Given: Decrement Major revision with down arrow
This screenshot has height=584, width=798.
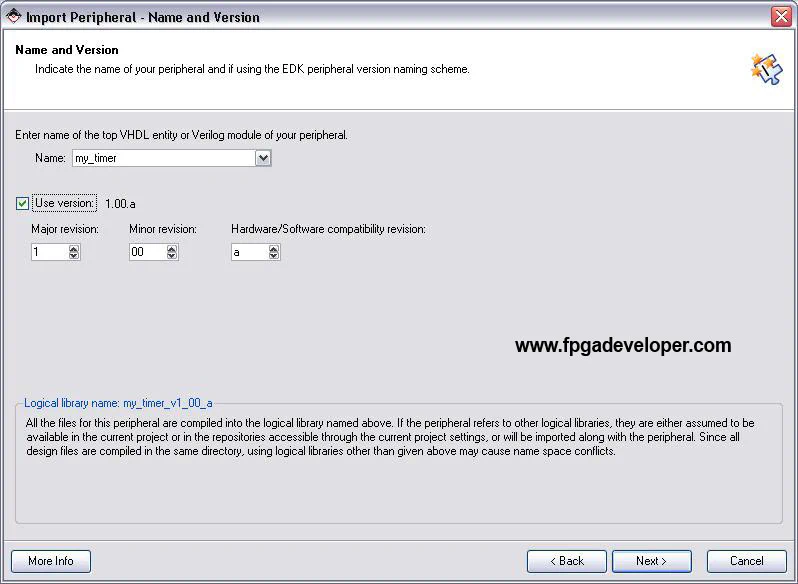Looking at the screenshot, I should [74, 256].
